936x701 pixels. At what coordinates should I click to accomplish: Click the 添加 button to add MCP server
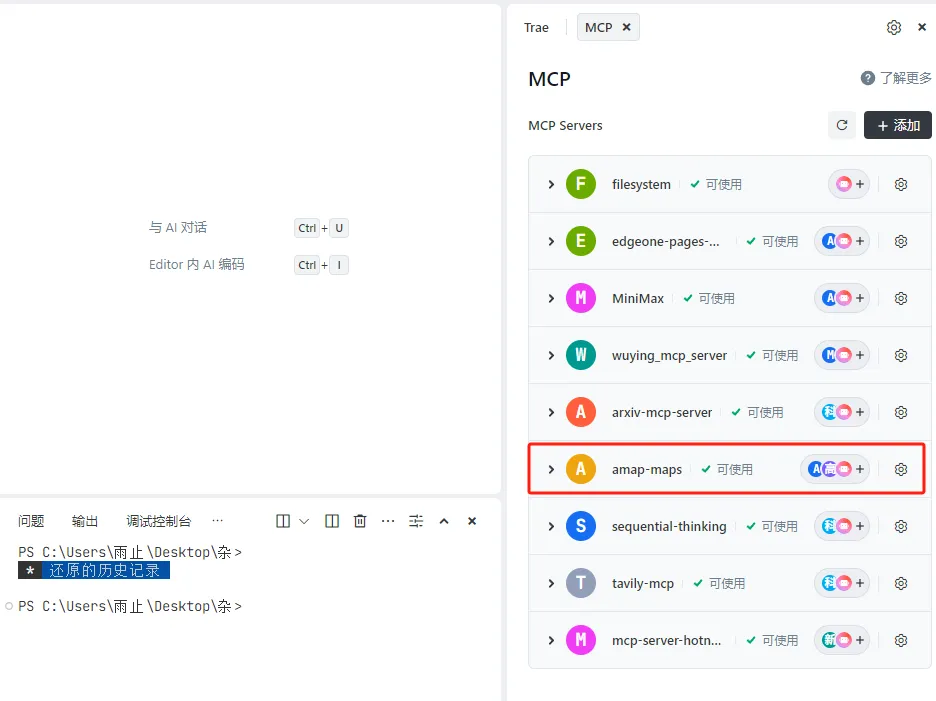(x=897, y=125)
